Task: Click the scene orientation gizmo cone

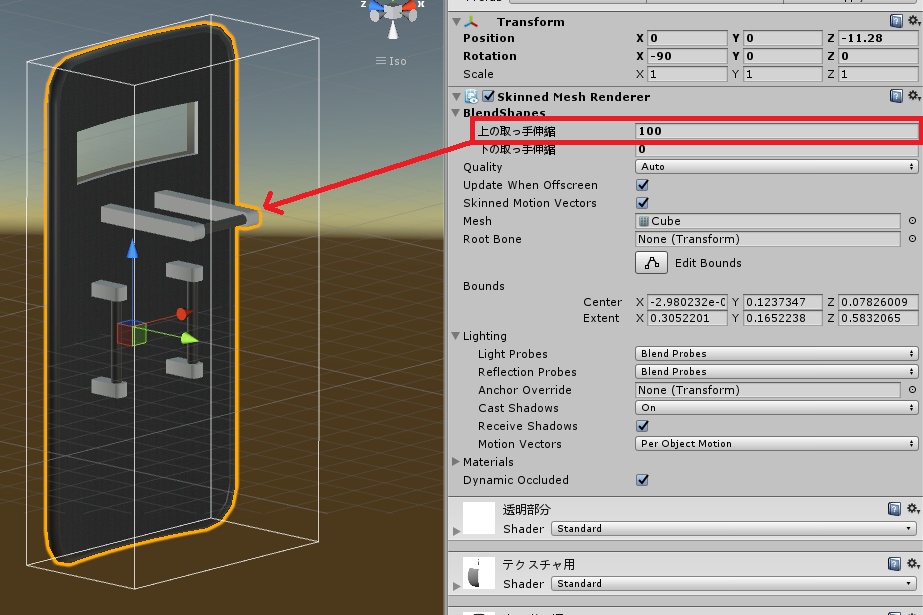Action: tap(393, 30)
